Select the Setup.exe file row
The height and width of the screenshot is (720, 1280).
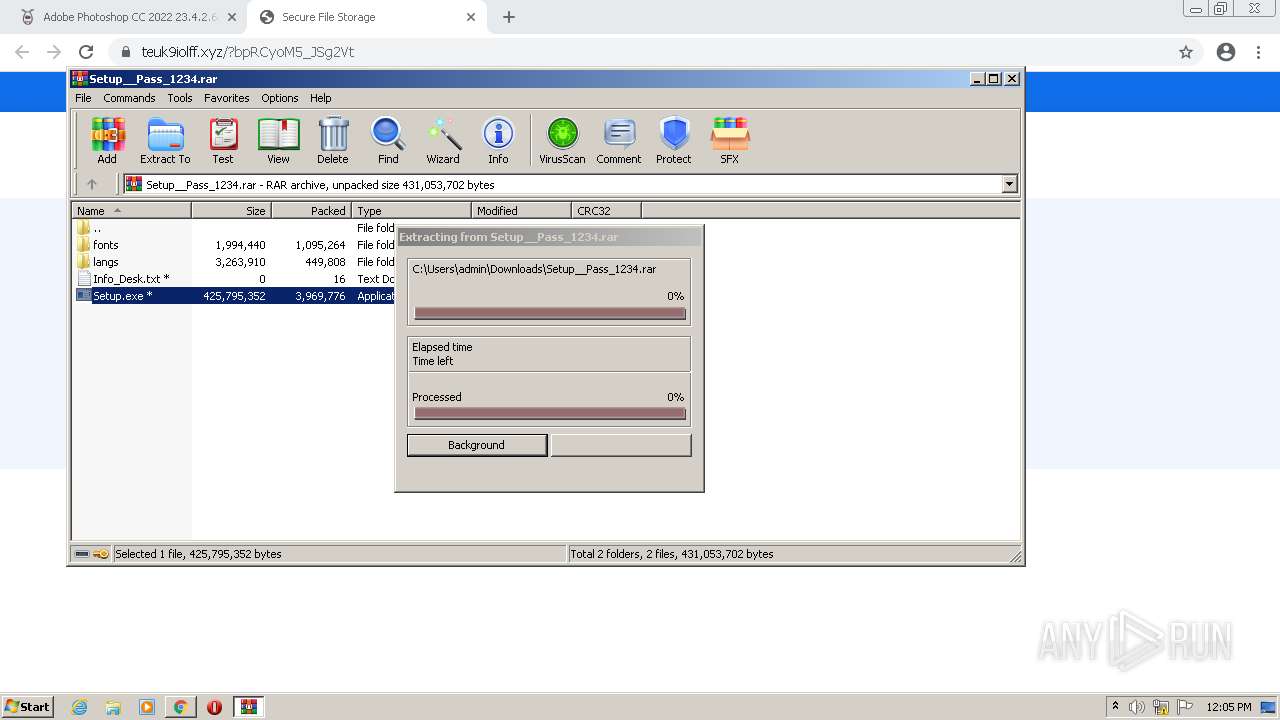tap(235, 296)
